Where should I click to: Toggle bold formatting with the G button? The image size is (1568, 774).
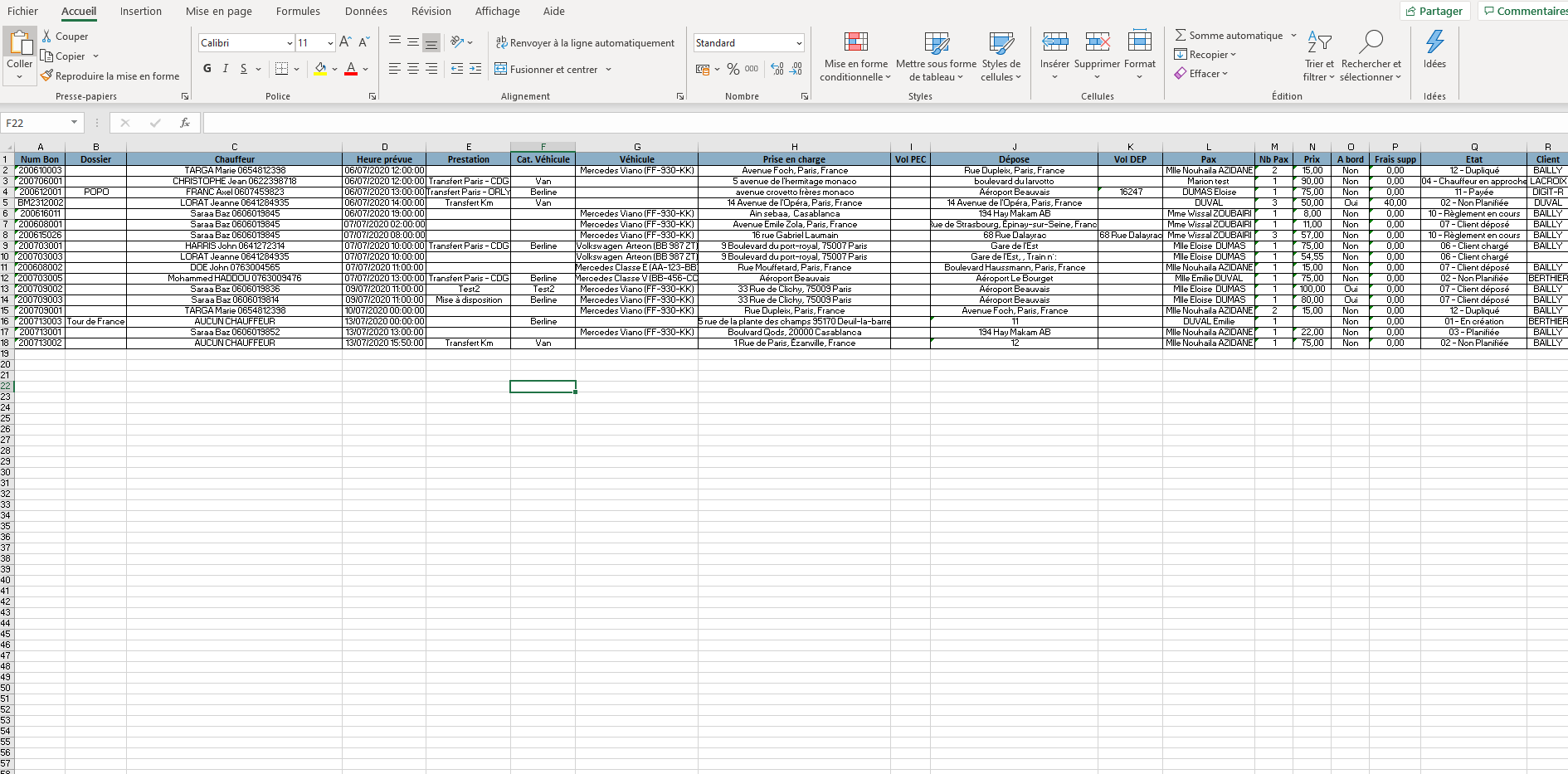click(207, 69)
